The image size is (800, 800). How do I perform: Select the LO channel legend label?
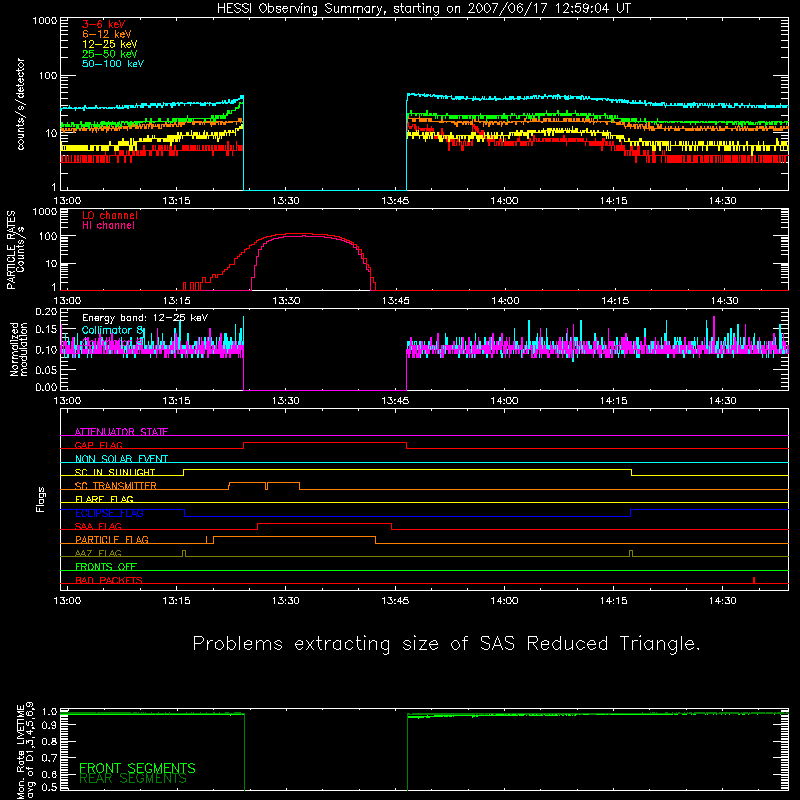pos(110,215)
